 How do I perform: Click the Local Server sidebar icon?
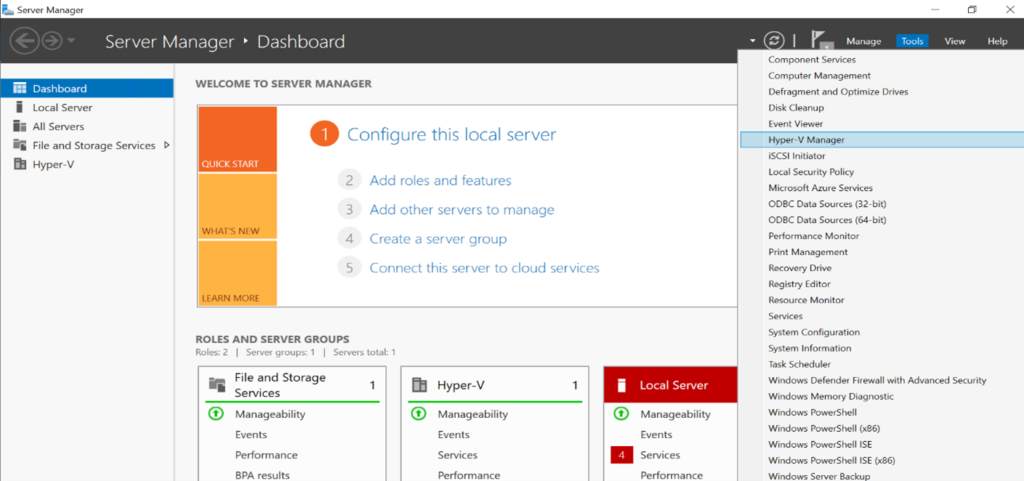[x=20, y=108]
